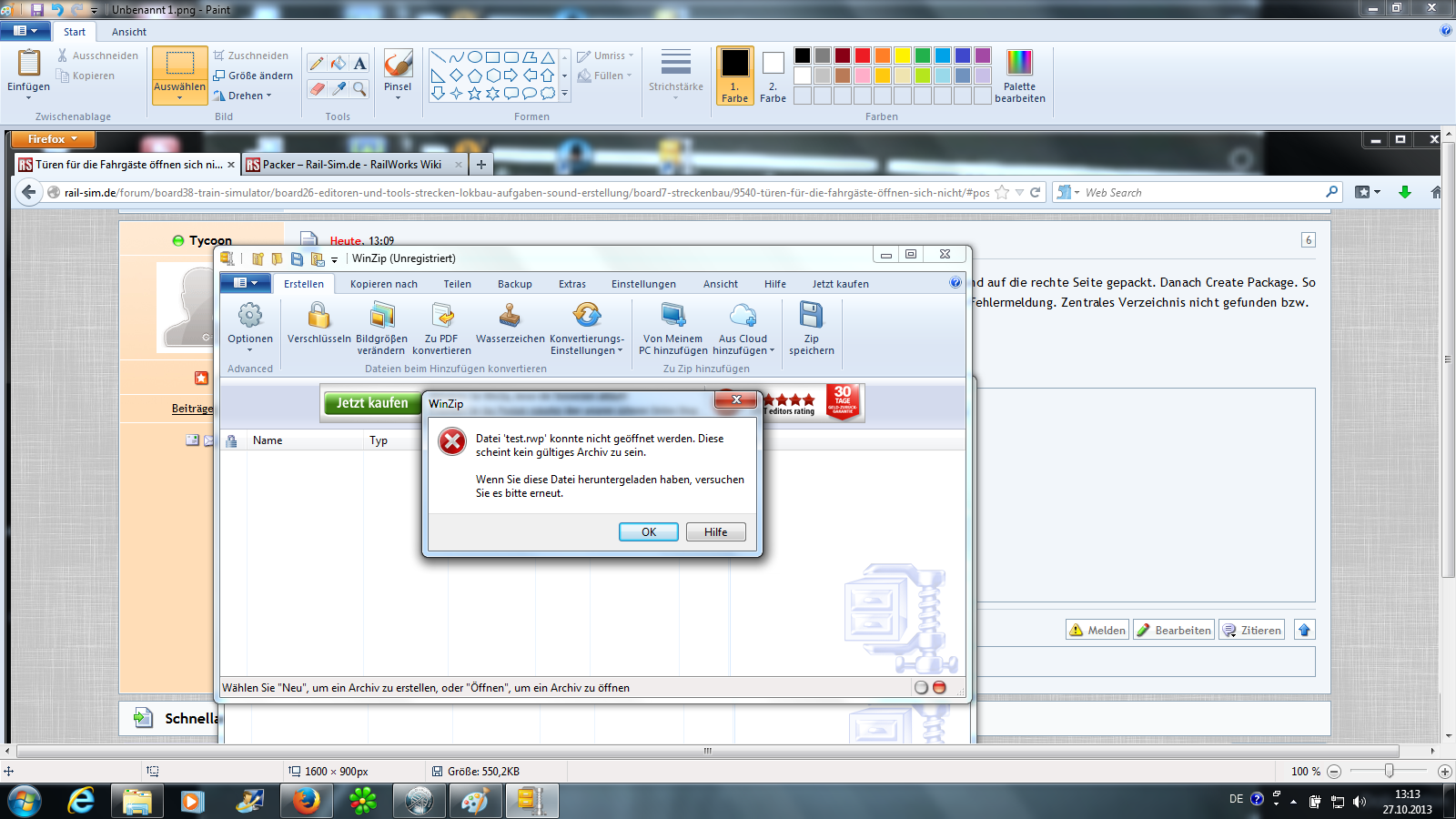Click Größe ändern to resize image

pyautogui.click(x=253, y=76)
